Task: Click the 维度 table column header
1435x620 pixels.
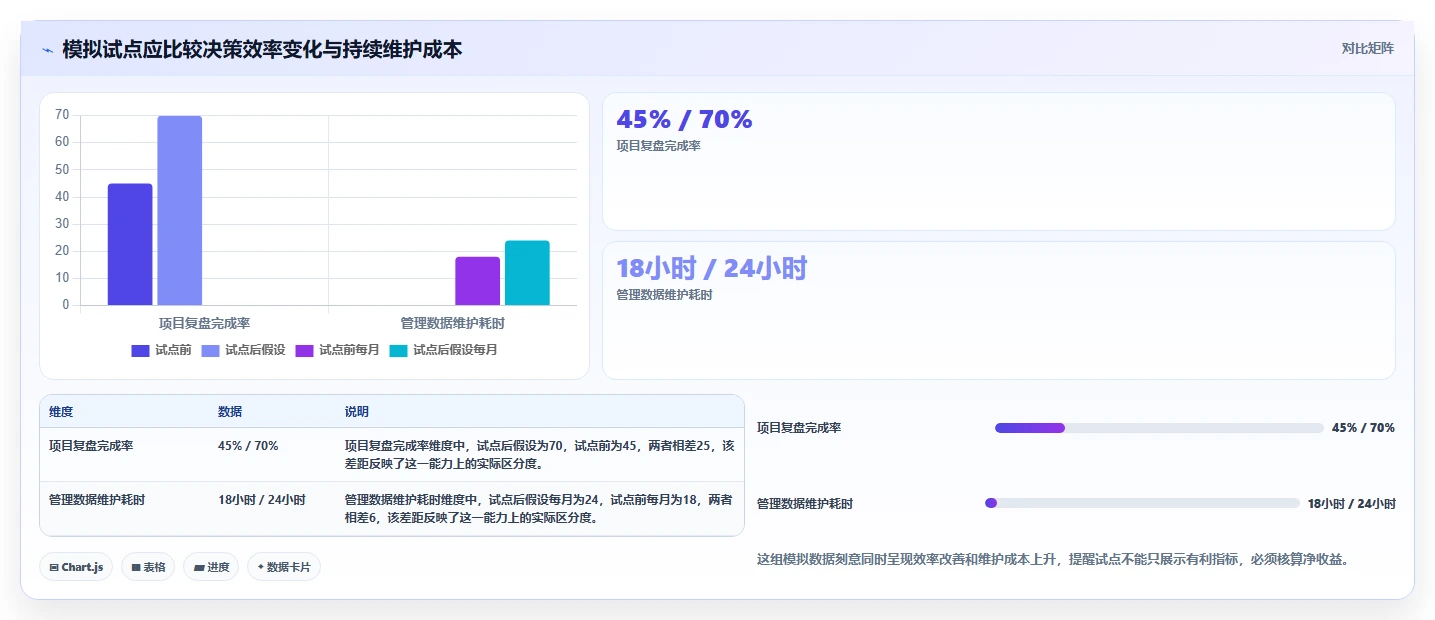Action: pos(61,412)
